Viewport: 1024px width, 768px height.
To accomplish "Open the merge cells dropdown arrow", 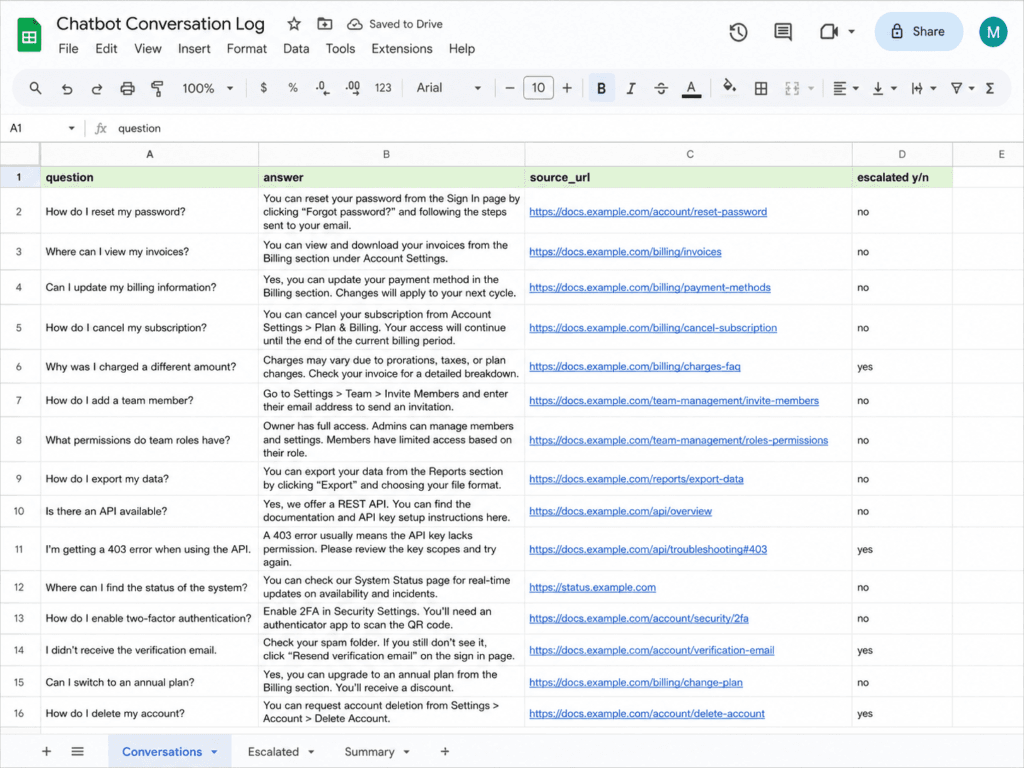I will coord(811,88).
